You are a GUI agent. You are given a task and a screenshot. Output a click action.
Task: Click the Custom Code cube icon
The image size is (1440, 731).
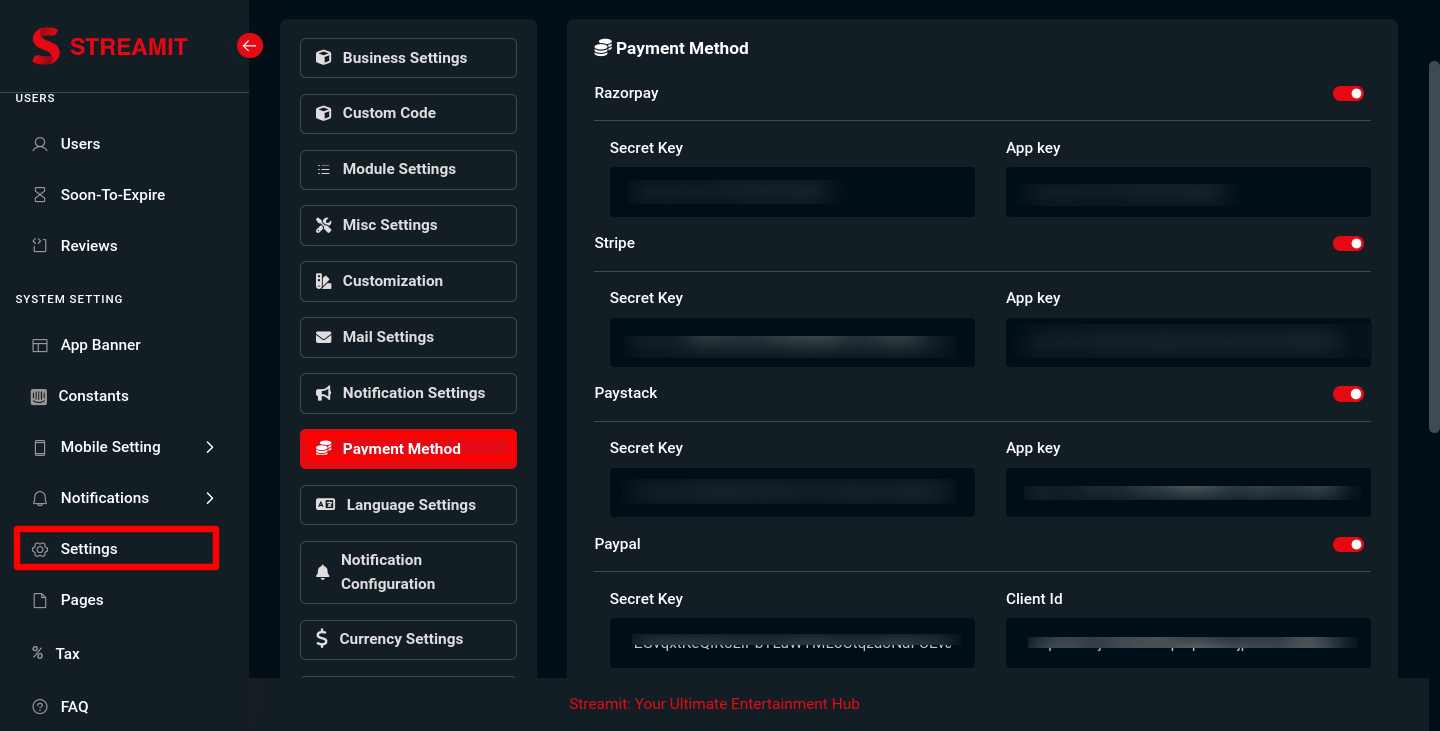pyautogui.click(x=323, y=113)
